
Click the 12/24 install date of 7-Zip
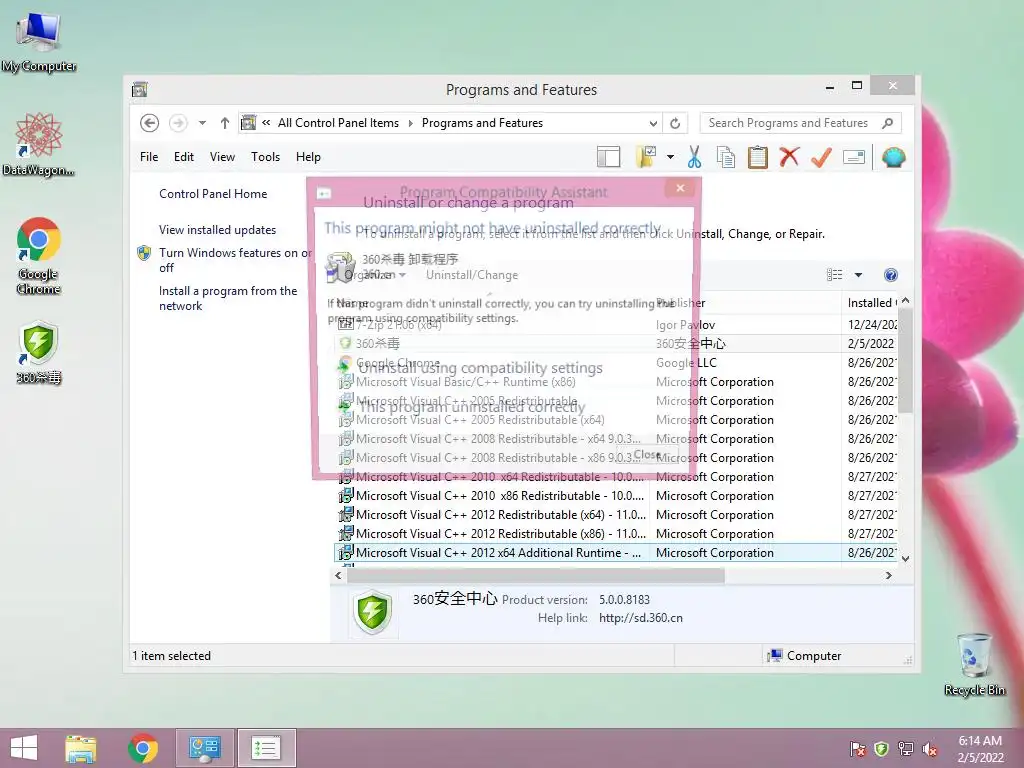tap(872, 325)
